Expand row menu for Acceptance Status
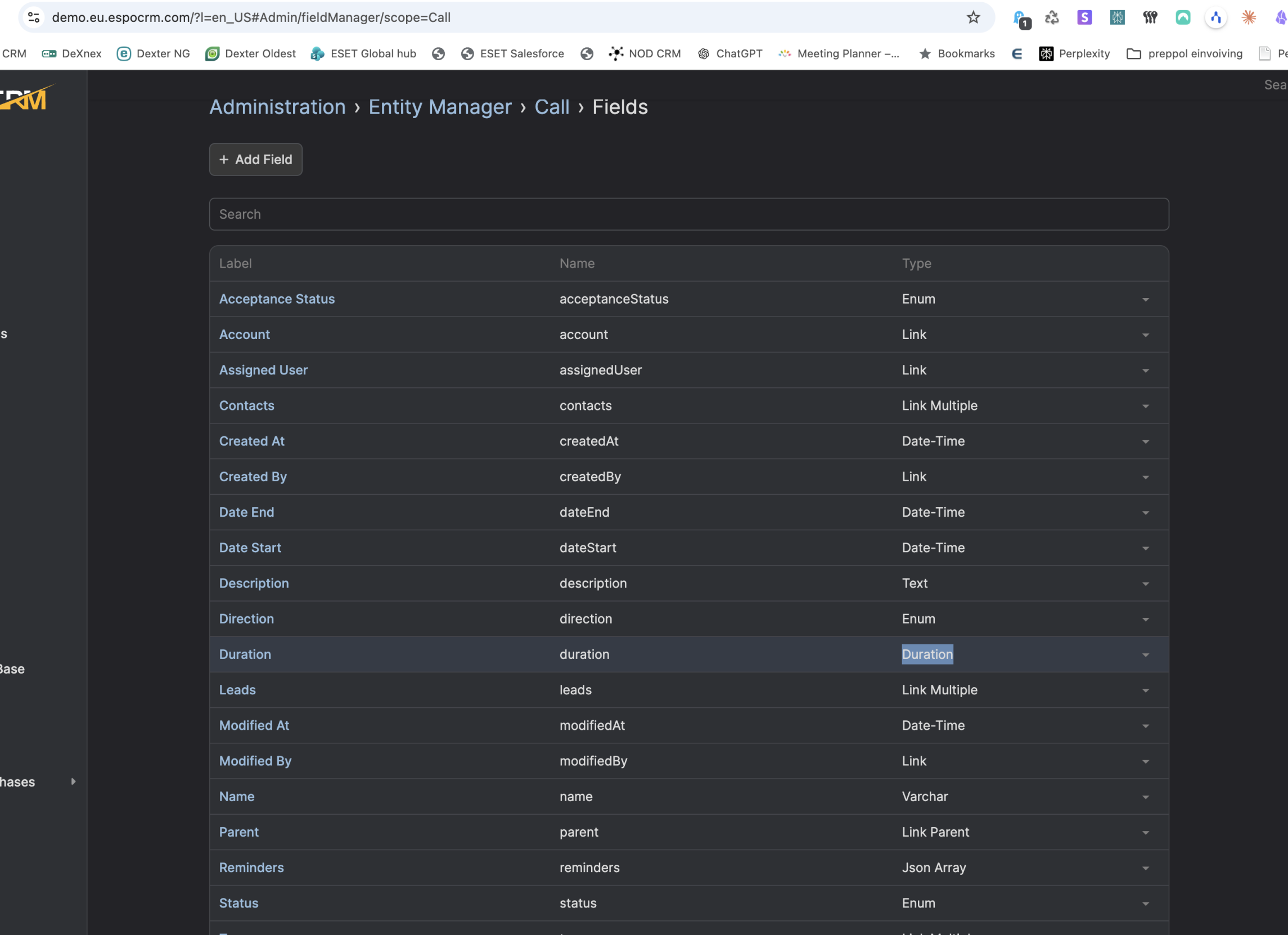Image resolution: width=1288 pixels, height=935 pixels. (1145, 300)
